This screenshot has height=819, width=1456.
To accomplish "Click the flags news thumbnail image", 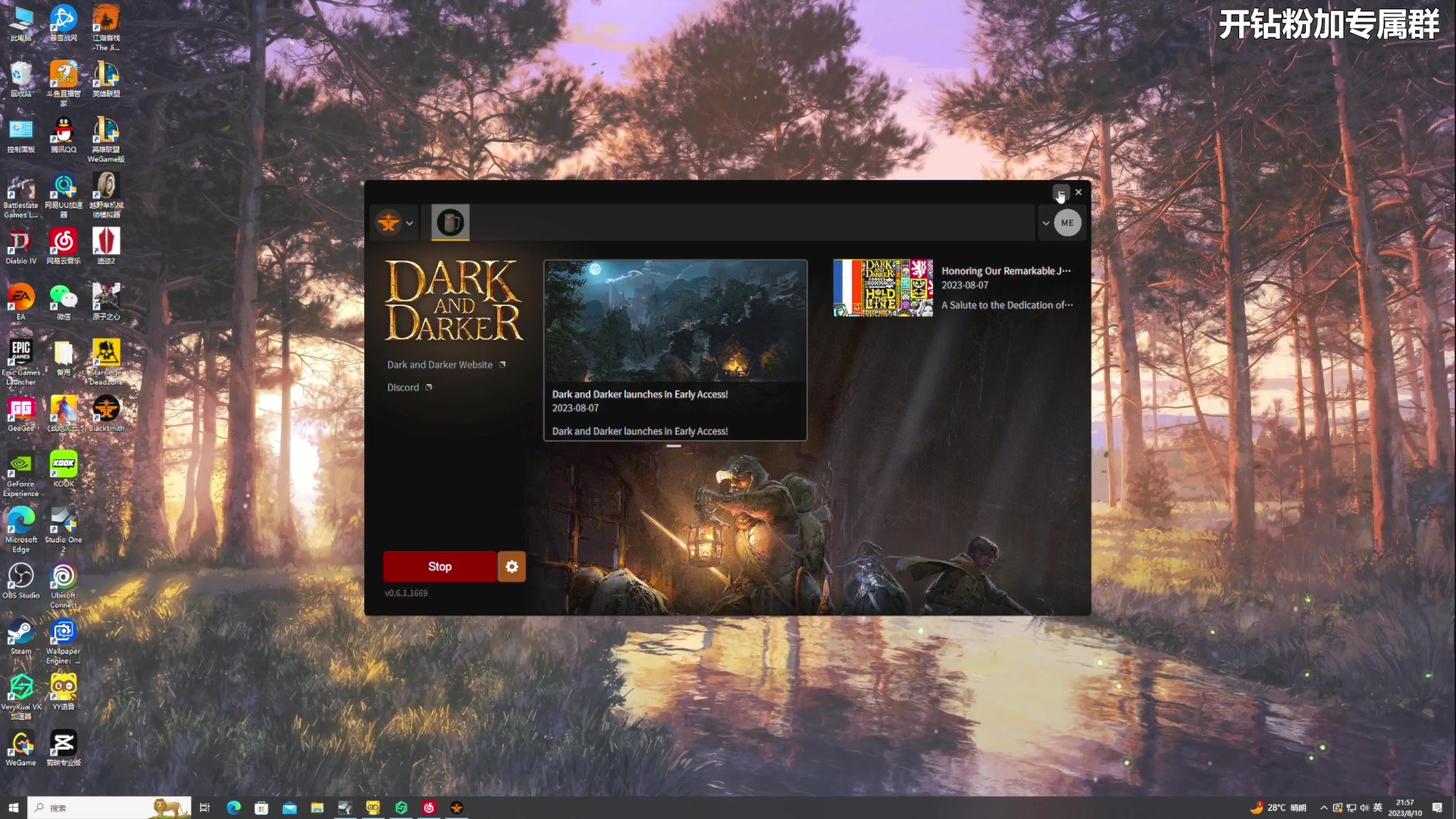I will point(883,288).
